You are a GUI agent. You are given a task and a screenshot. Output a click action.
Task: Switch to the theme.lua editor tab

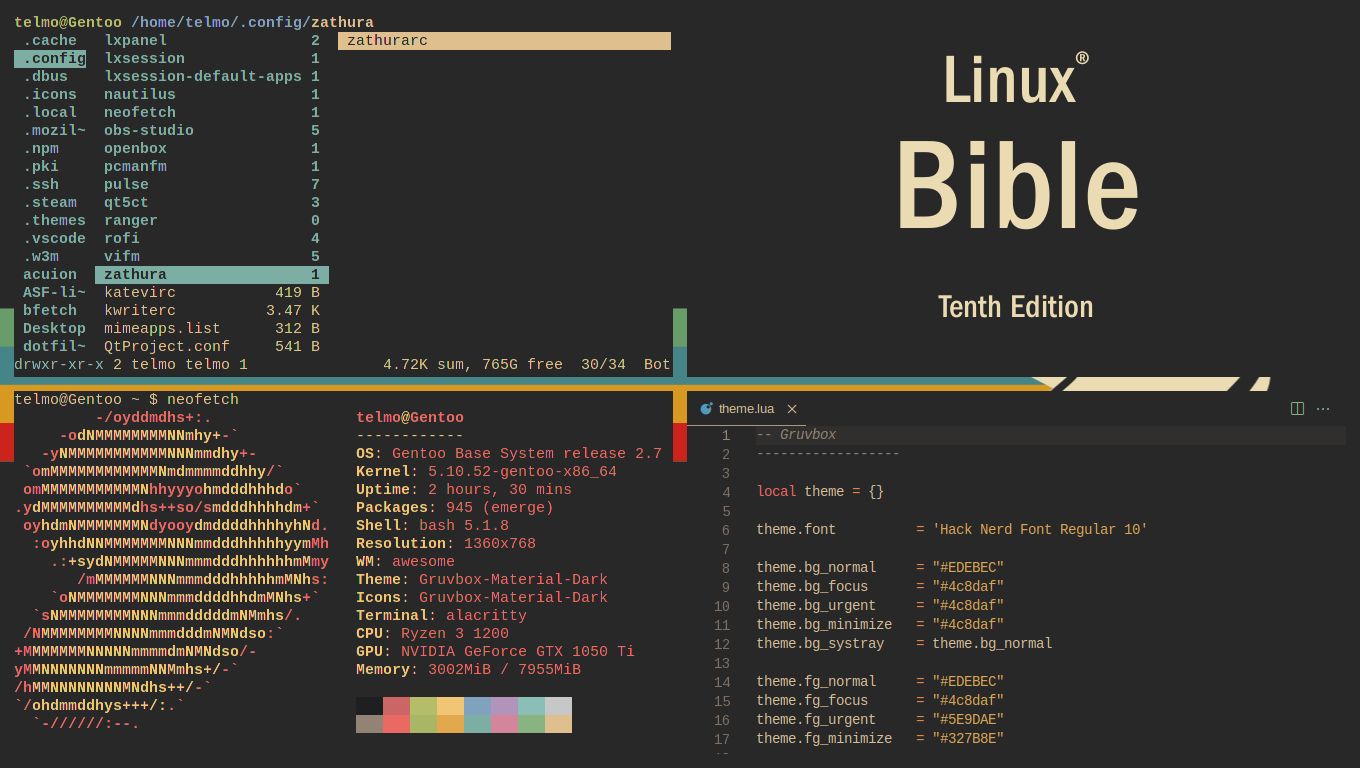(x=745, y=408)
